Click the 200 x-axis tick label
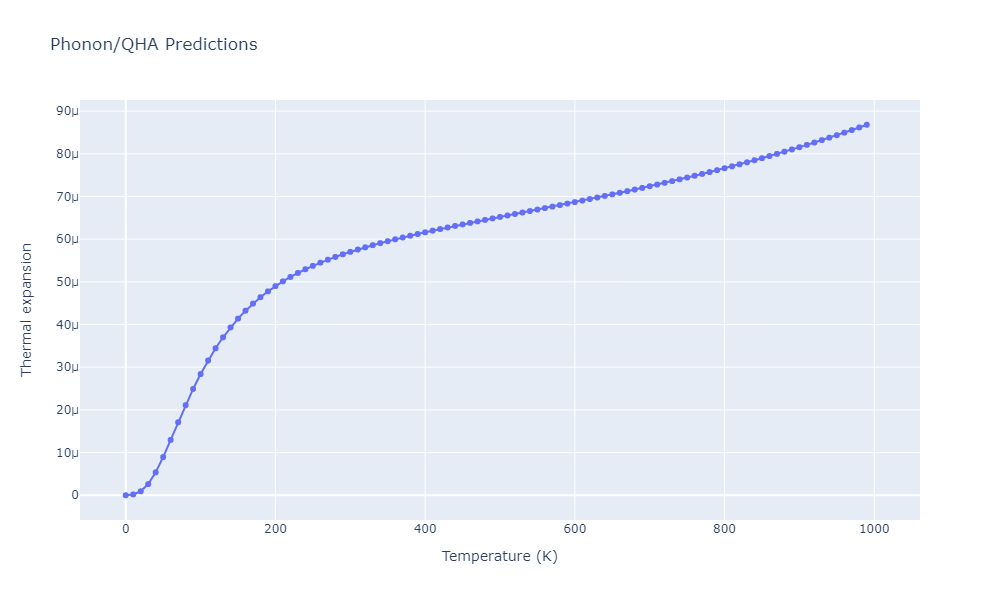 pyautogui.click(x=276, y=529)
